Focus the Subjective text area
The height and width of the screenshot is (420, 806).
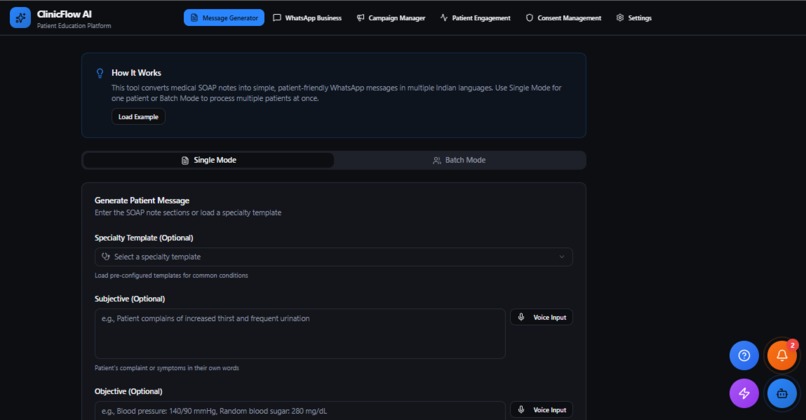(x=300, y=333)
